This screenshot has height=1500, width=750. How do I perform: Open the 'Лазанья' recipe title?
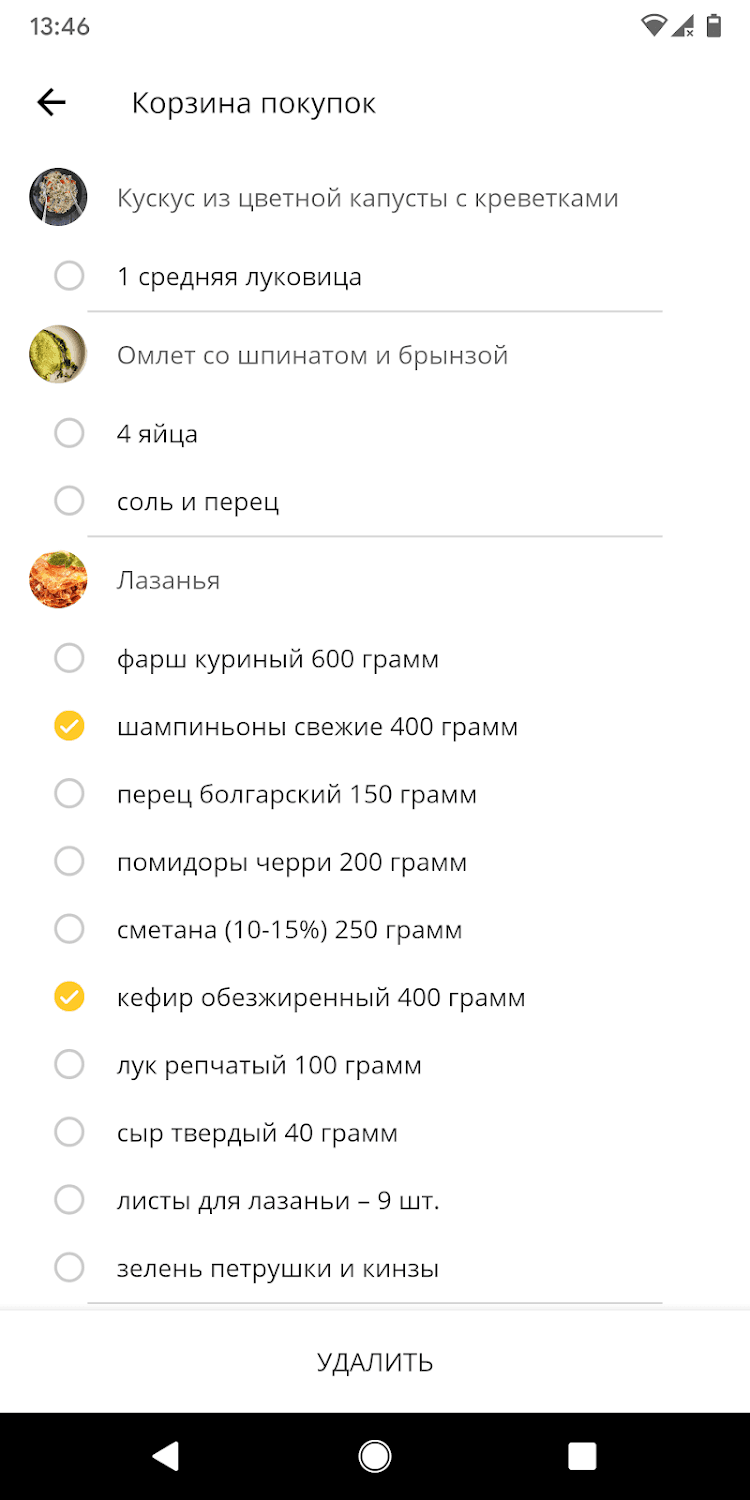[x=168, y=580]
